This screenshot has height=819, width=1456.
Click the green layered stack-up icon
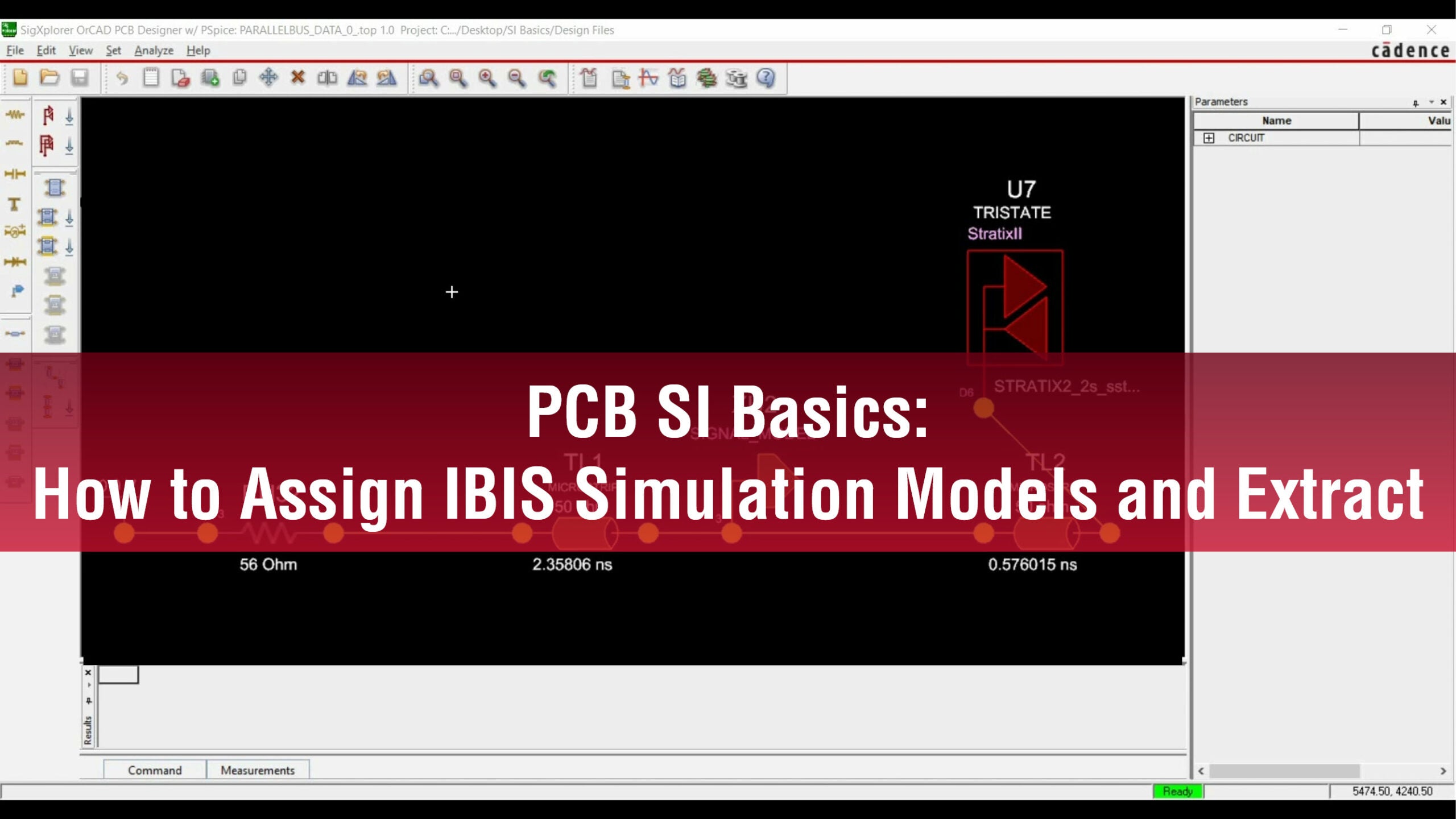pos(707,78)
